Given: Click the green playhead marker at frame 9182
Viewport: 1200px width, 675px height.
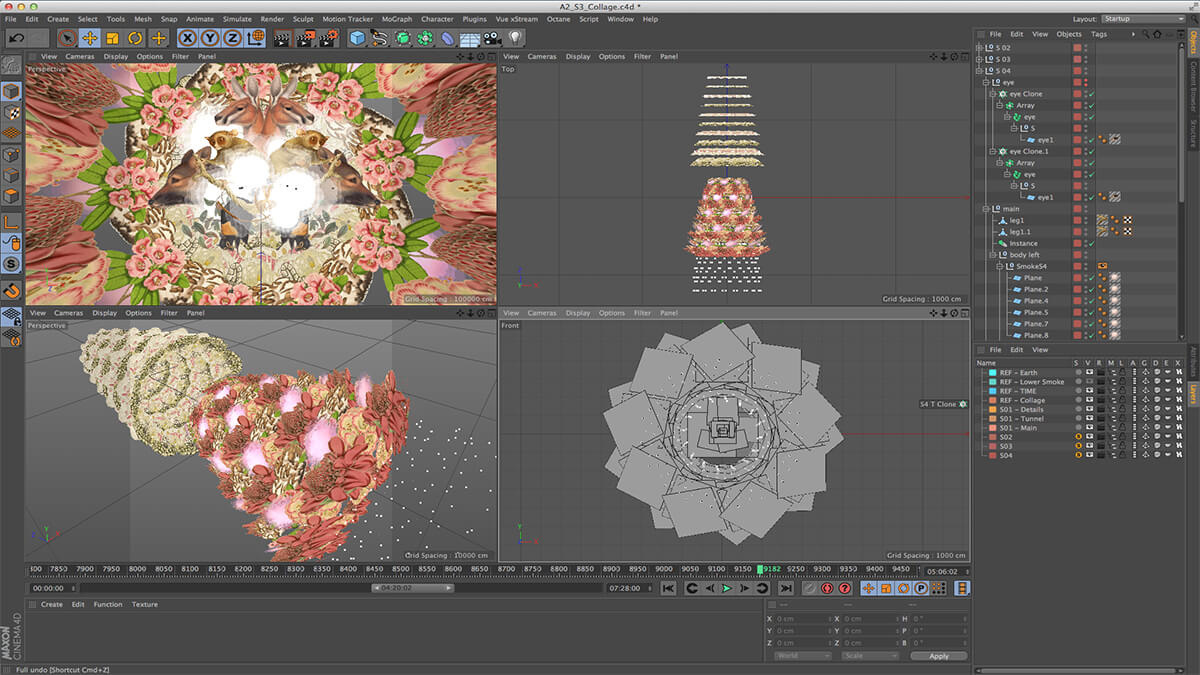Looking at the screenshot, I should pyautogui.click(x=761, y=569).
